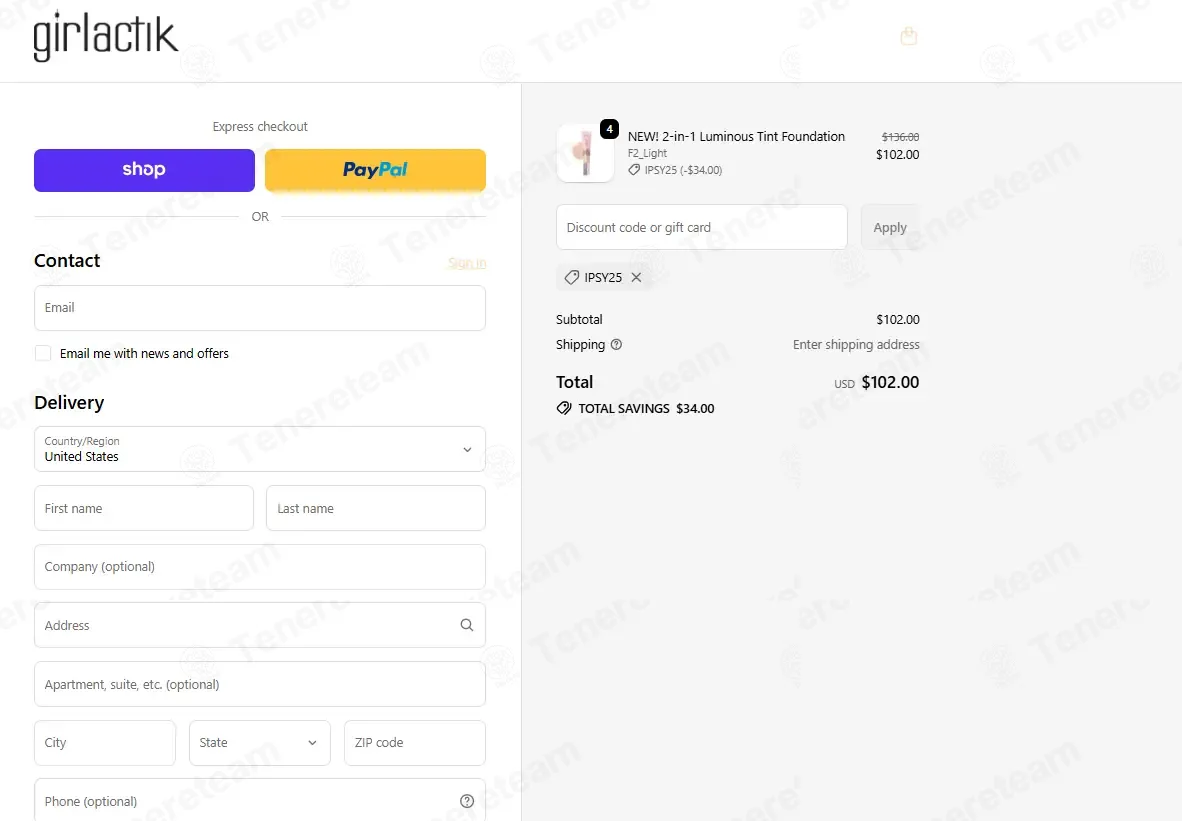Open the shopping bag cart icon
1182x821 pixels.
point(908,36)
